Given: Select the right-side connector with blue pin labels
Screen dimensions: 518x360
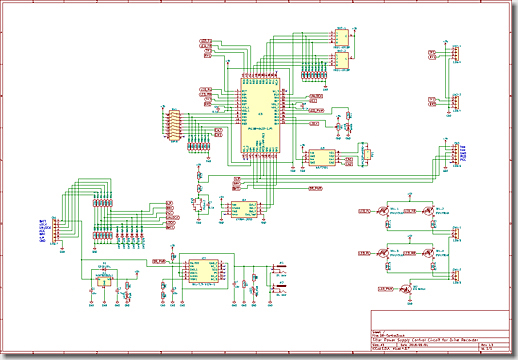Looking at the screenshot, I should pos(456,153).
